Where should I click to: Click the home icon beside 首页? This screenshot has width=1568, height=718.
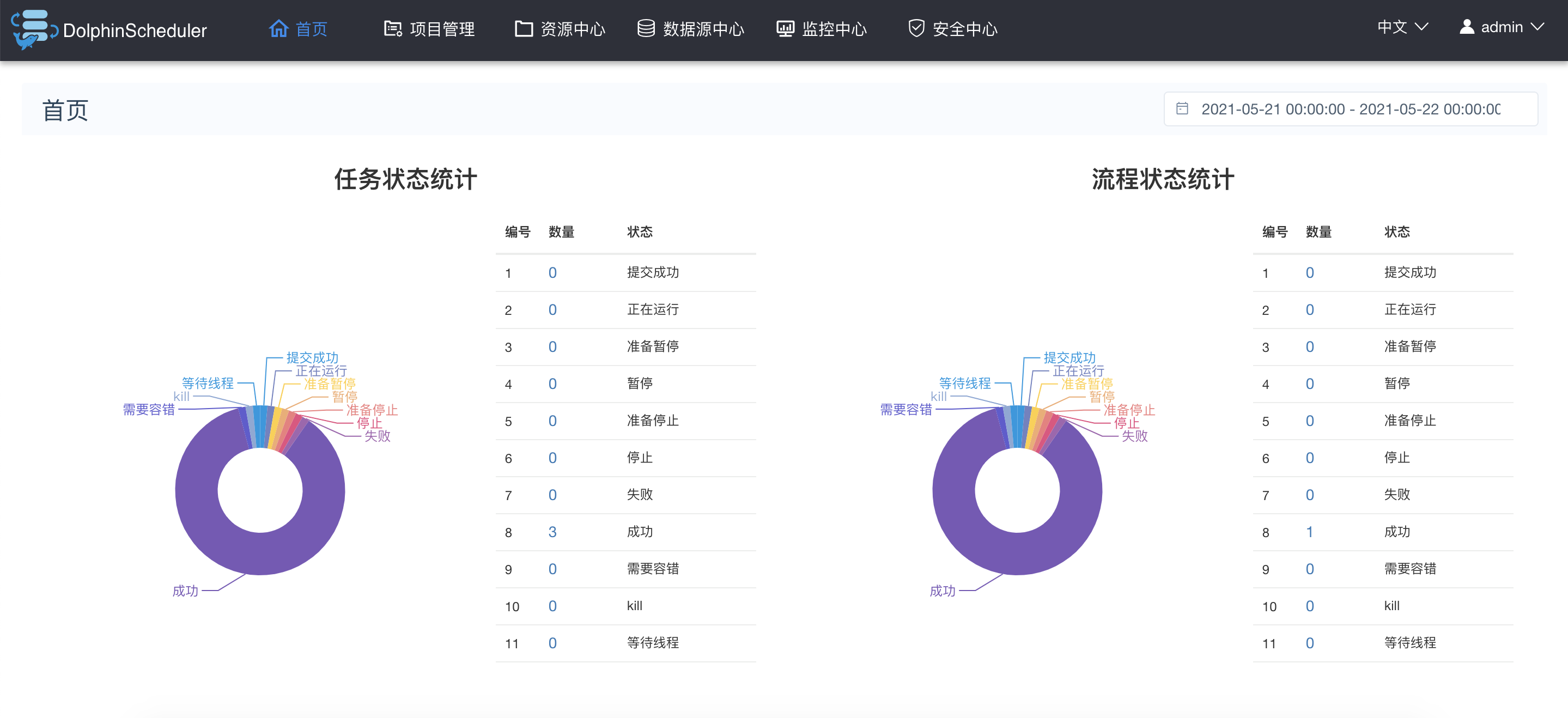[x=278, y=28]
